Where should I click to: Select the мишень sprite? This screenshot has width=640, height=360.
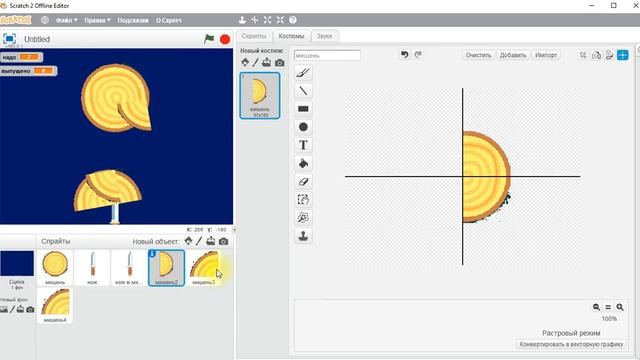tap(55, 267)
